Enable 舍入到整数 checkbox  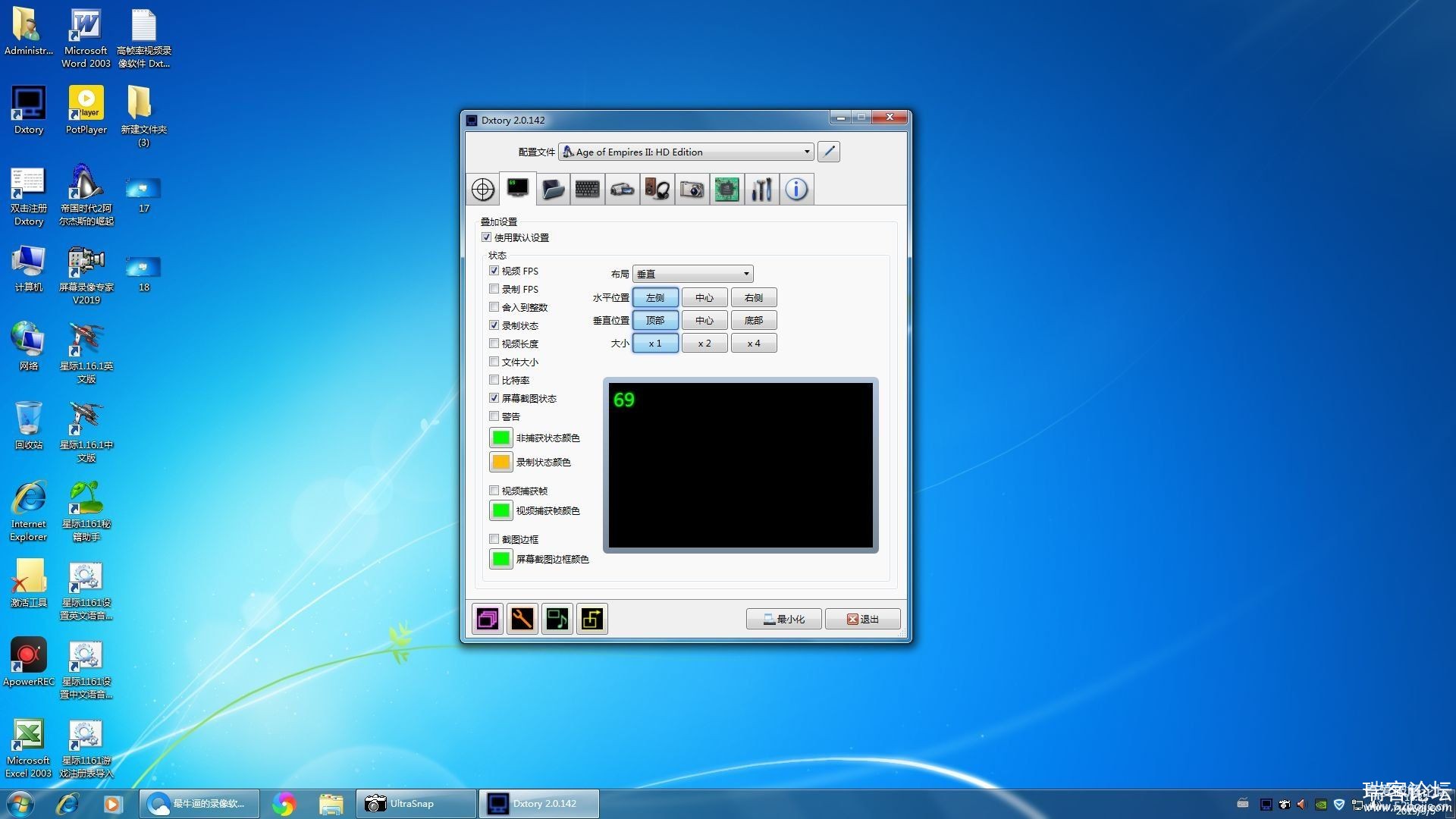[x=494, y=307]
